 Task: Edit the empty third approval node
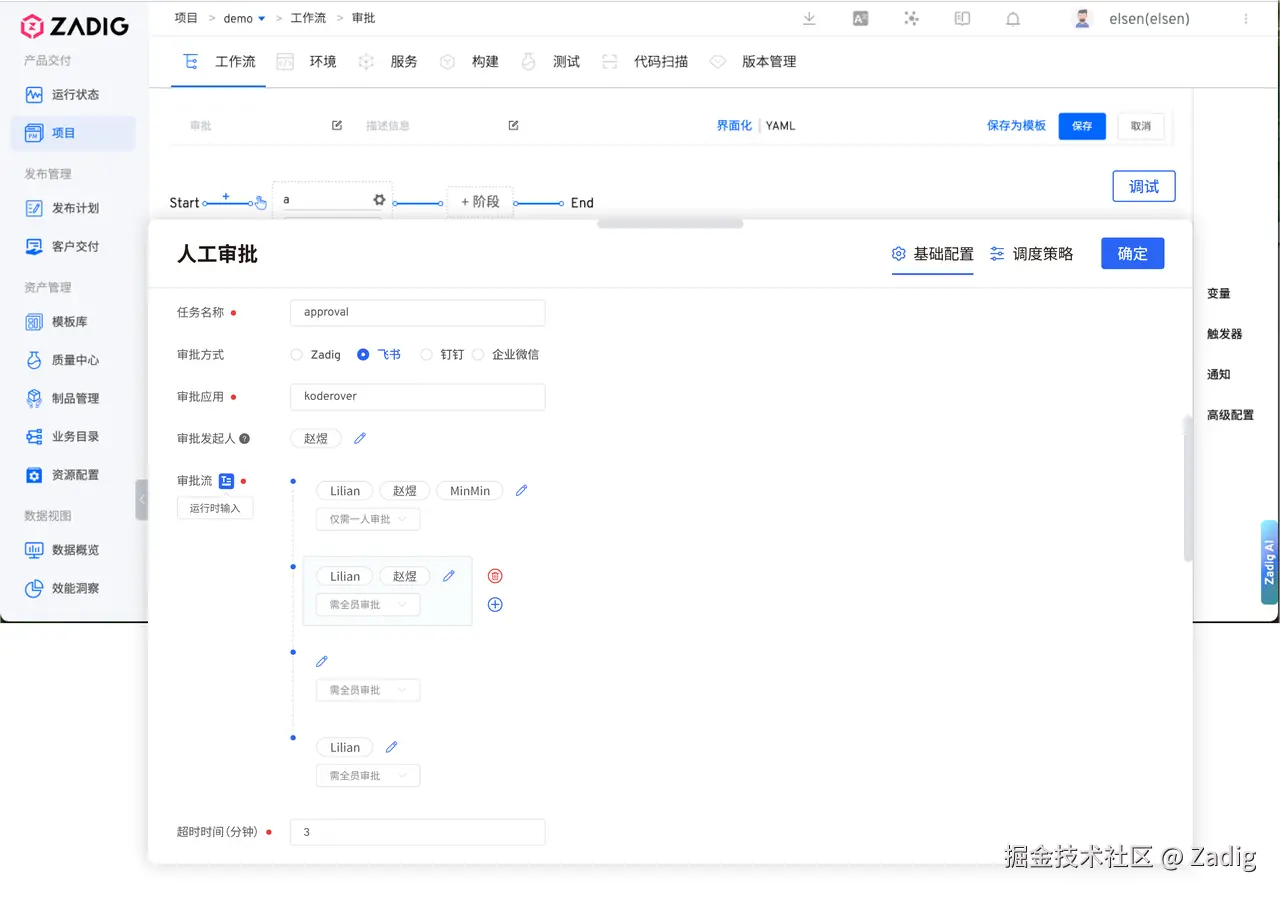pos(322,661)
